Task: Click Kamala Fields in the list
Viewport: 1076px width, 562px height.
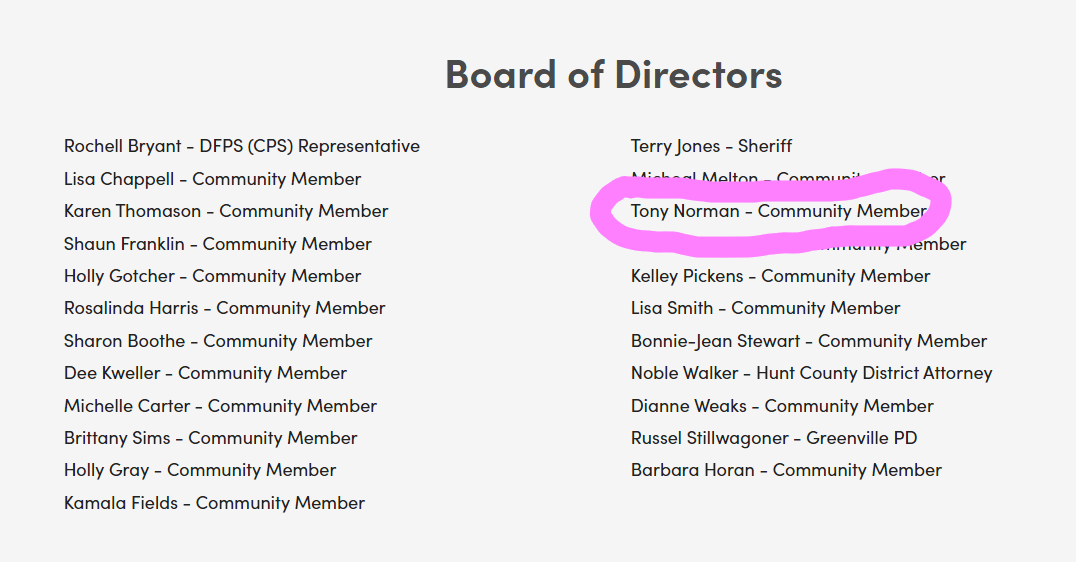Action: (214, 503)
